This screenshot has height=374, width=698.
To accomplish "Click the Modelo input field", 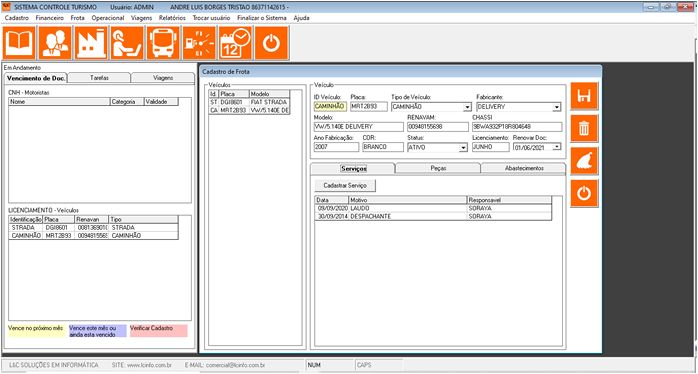I will (358, 127).
